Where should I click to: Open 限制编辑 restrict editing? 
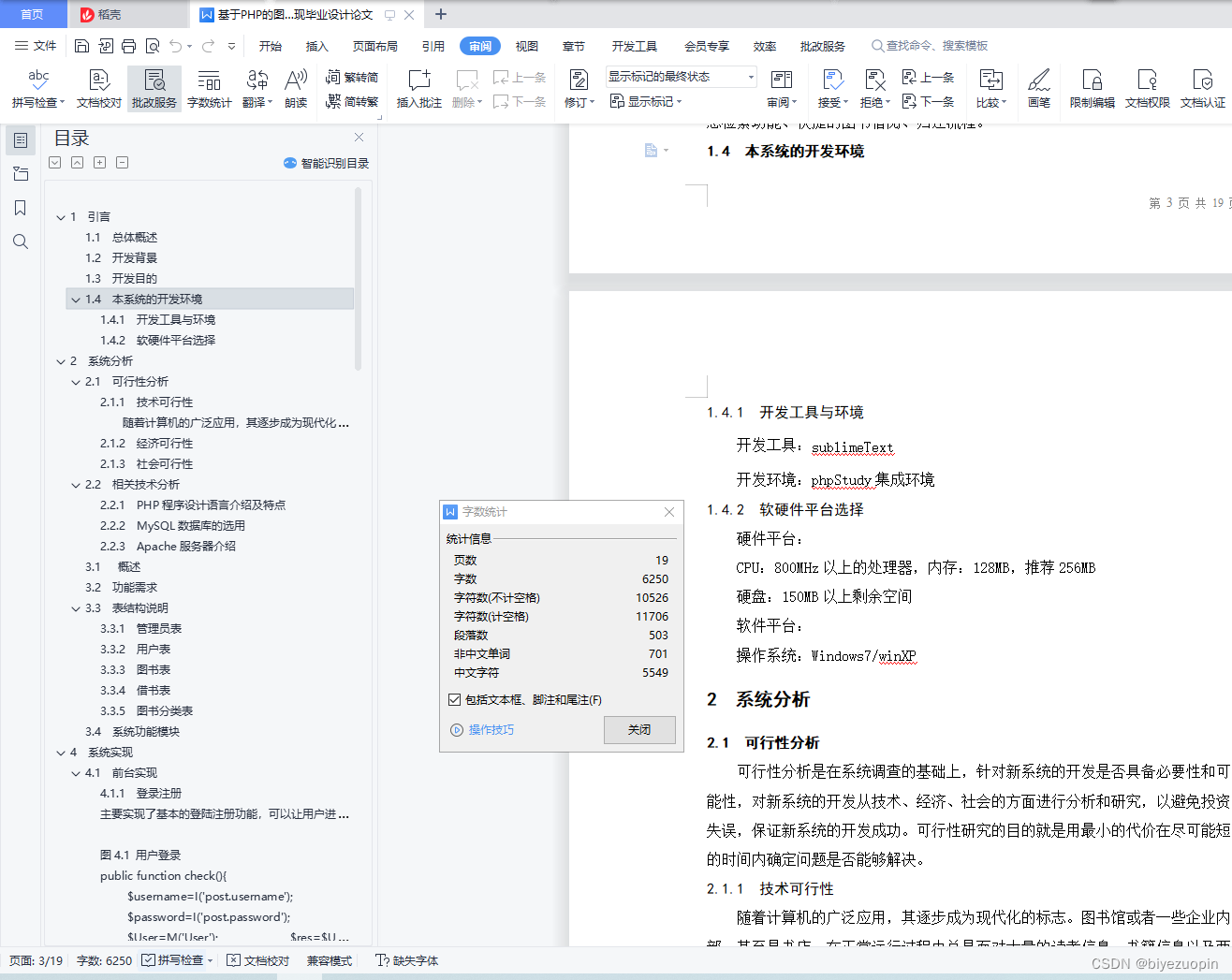1093,89
